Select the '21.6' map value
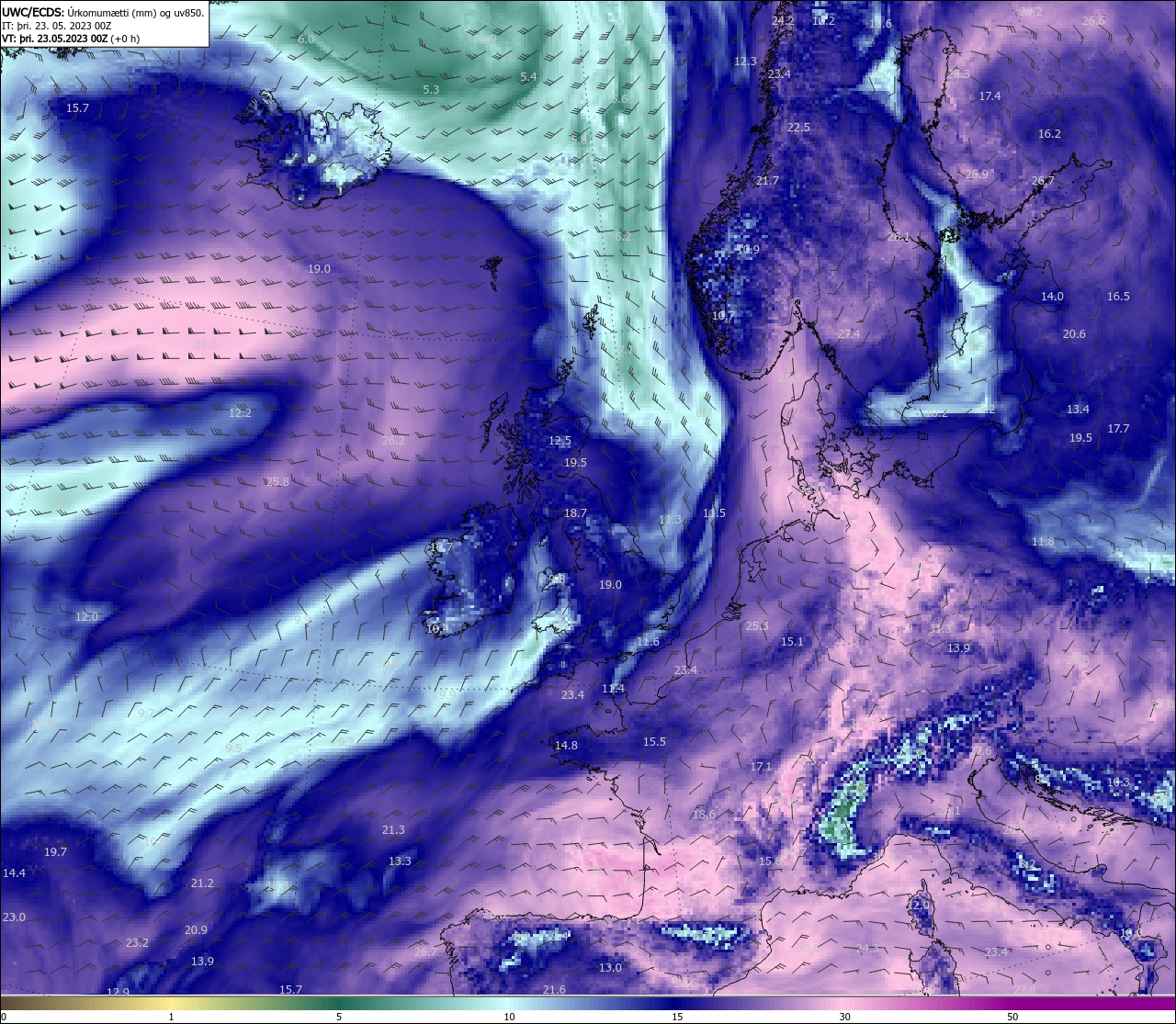 [x=554, y=990]
